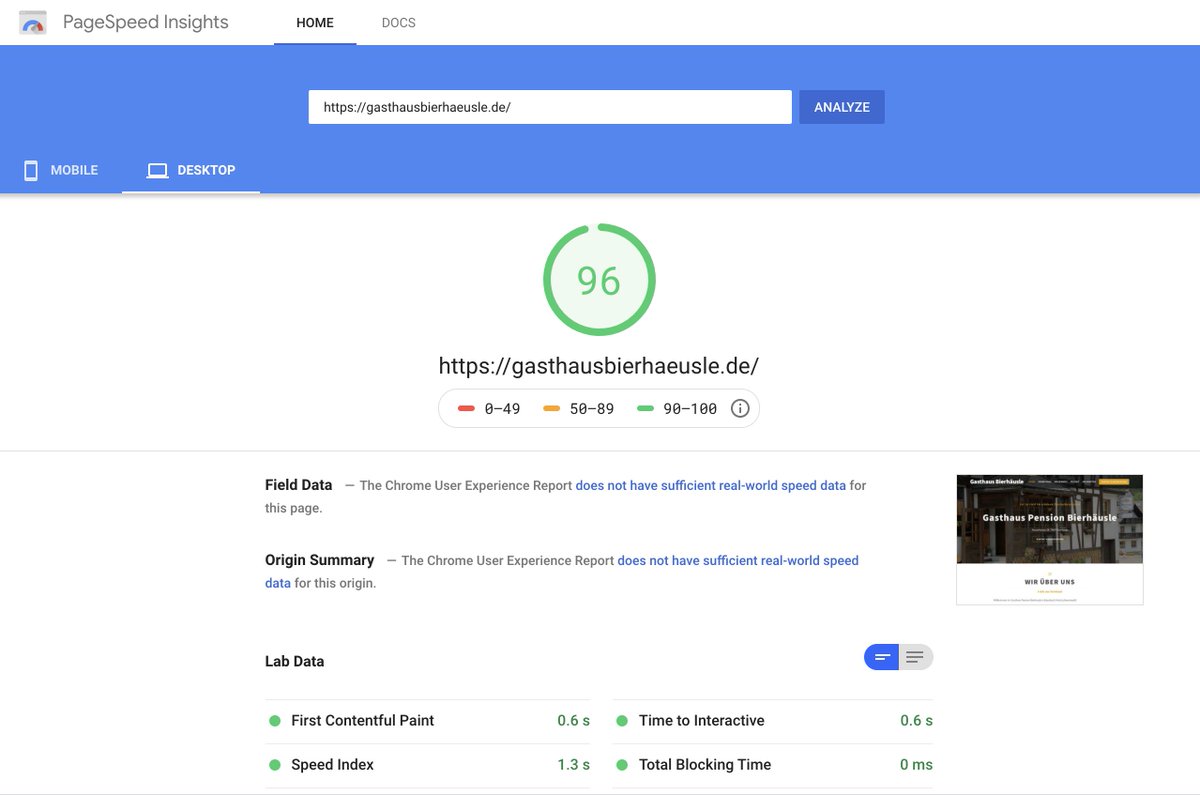The image size is (1200, 795).
Task: Click the 0–49 red legend entry
Action: (x=489, y=408)
